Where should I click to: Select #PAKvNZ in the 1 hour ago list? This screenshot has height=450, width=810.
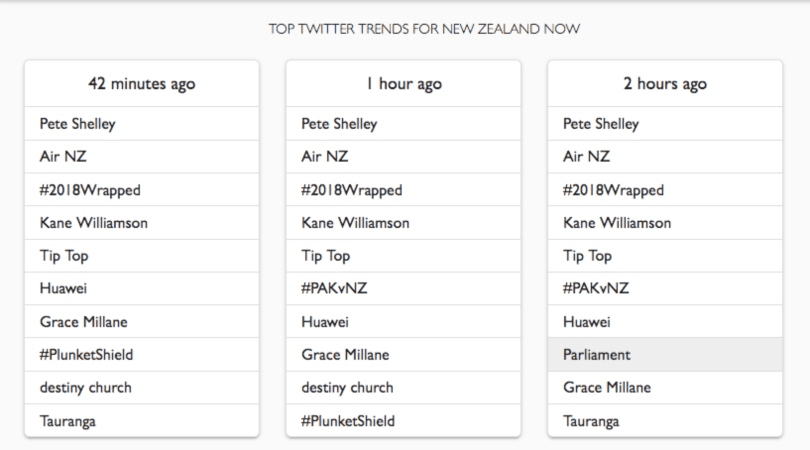point(335,289)
